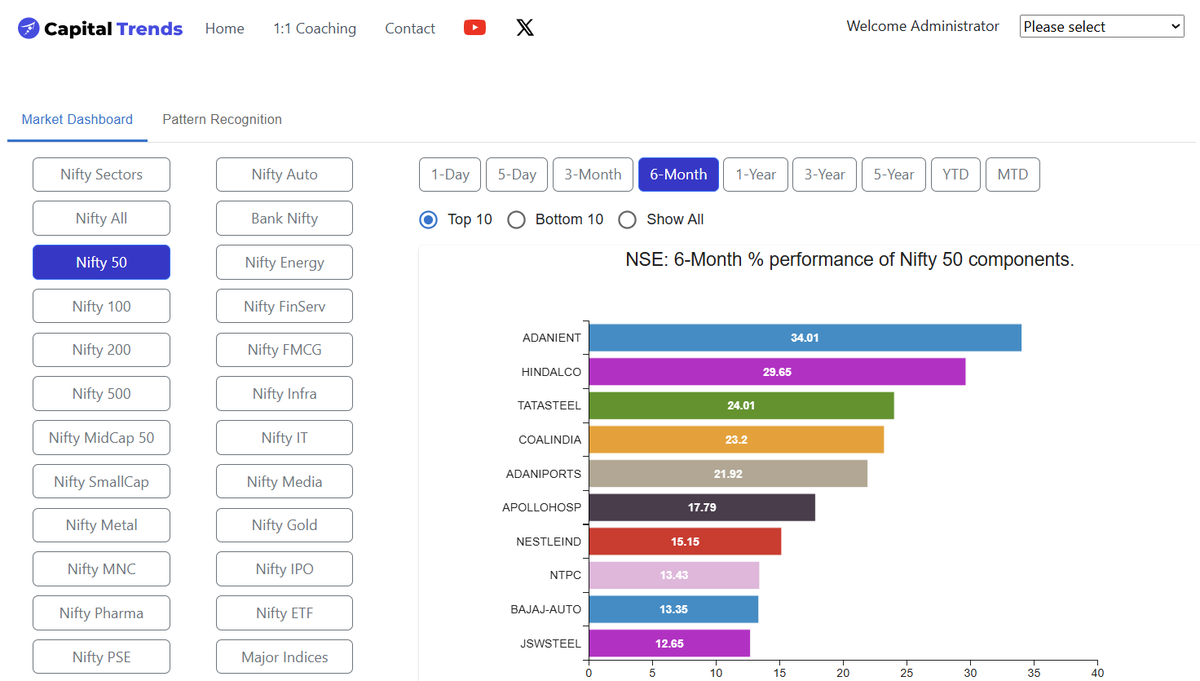Click the Welcome Administrator text
This screenshot has height=681, width=1200.
click(922, 26)
